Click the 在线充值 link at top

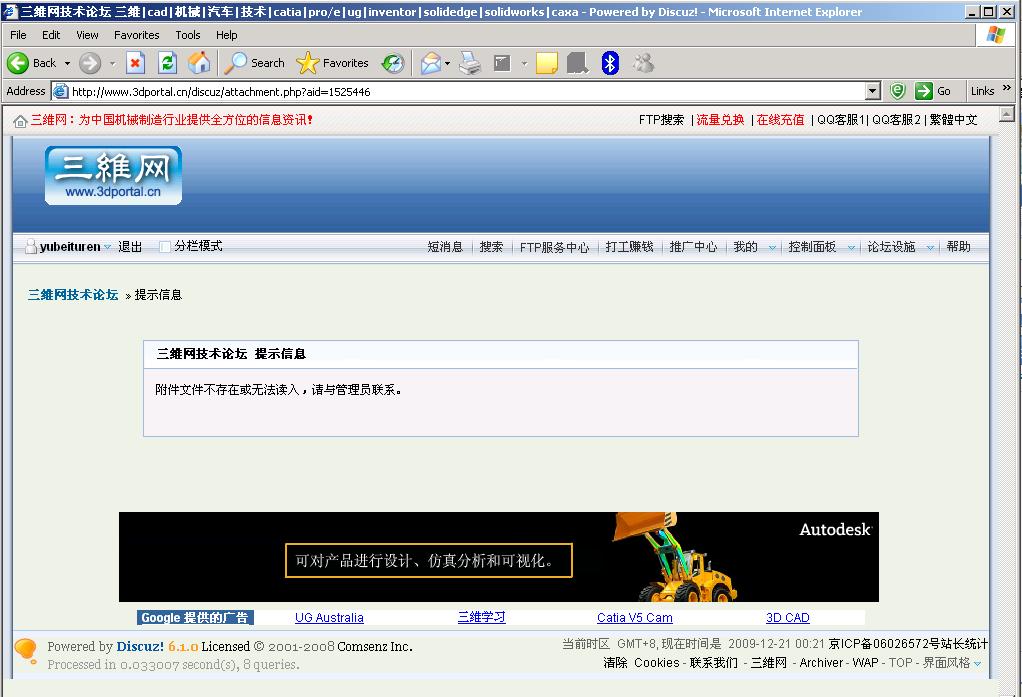780,120
